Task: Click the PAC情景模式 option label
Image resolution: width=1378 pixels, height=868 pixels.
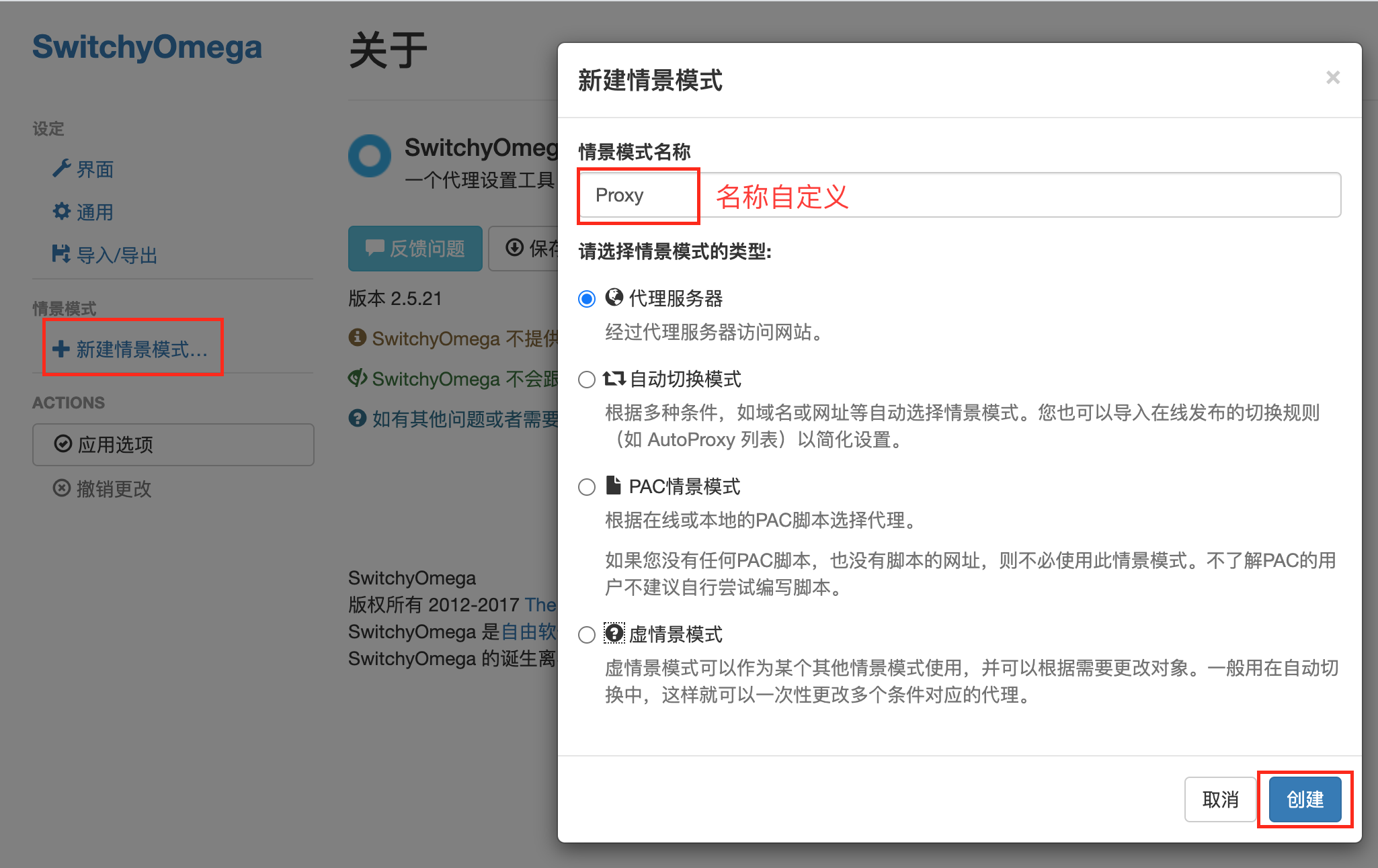Action: coord(684,486)
